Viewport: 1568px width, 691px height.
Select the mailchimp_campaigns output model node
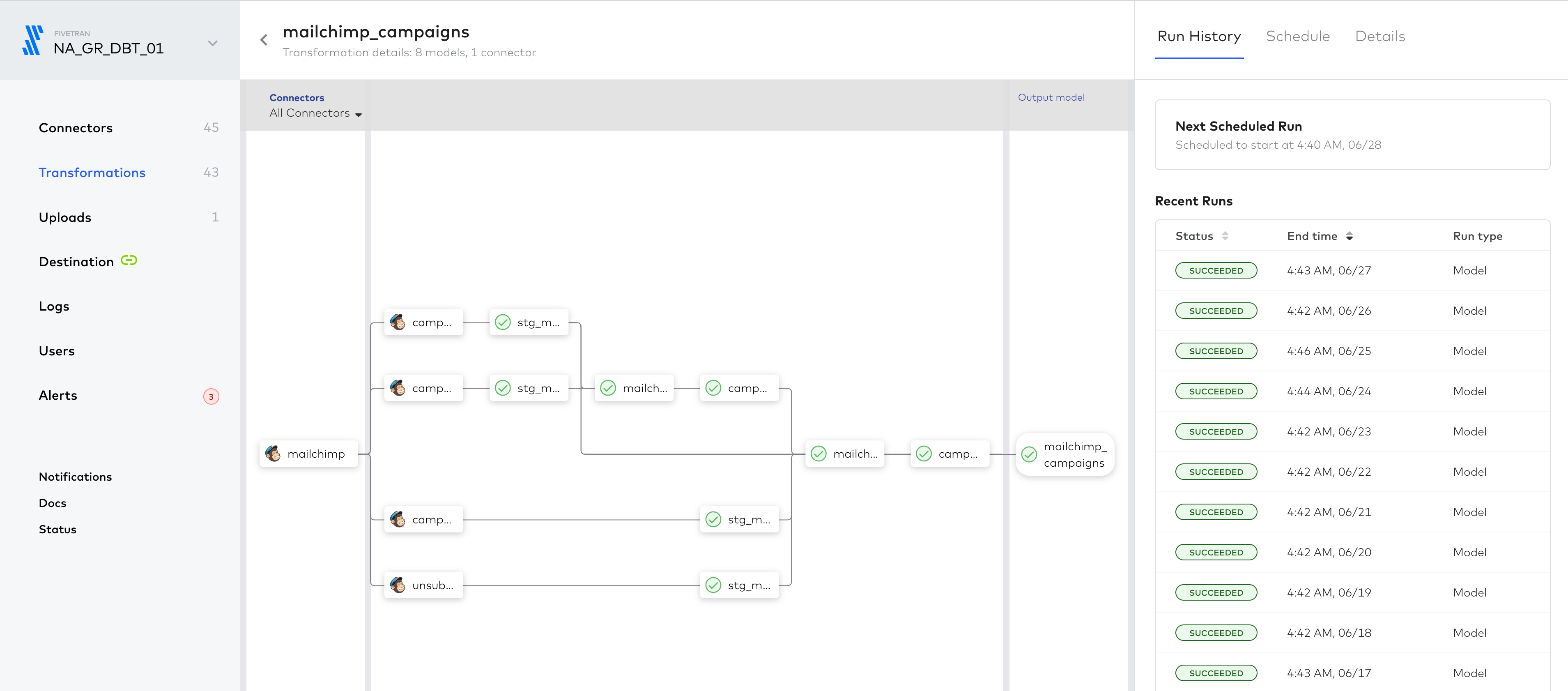pos(1065,455)
